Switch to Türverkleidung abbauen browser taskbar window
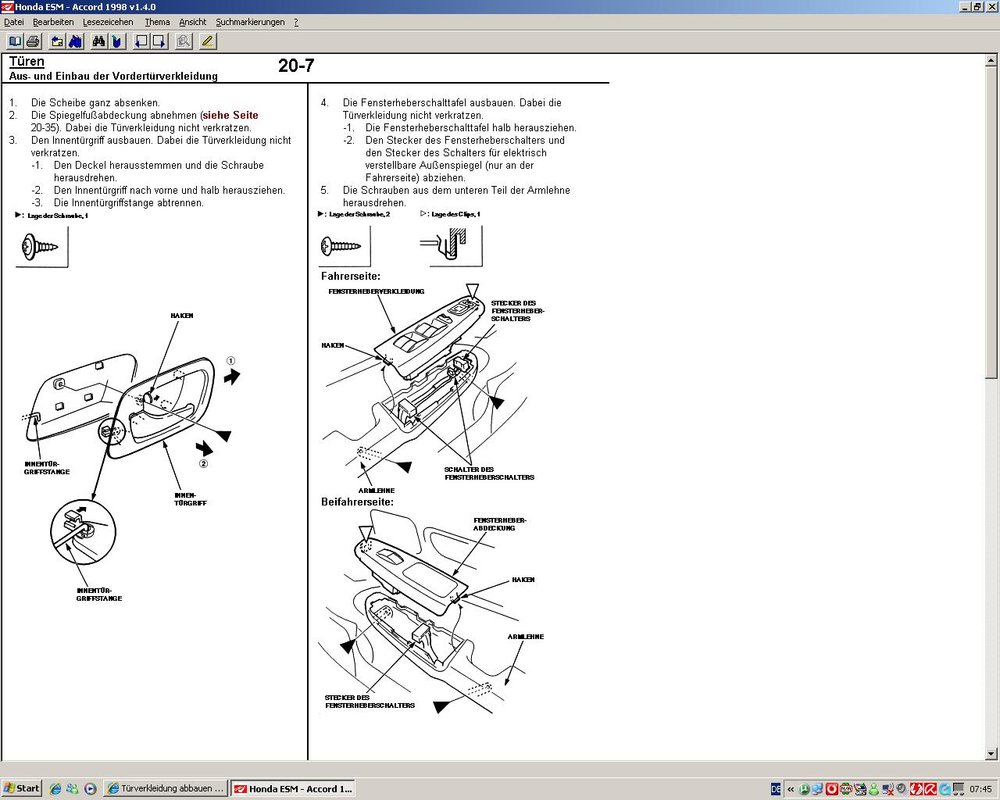 coord(166,788)
